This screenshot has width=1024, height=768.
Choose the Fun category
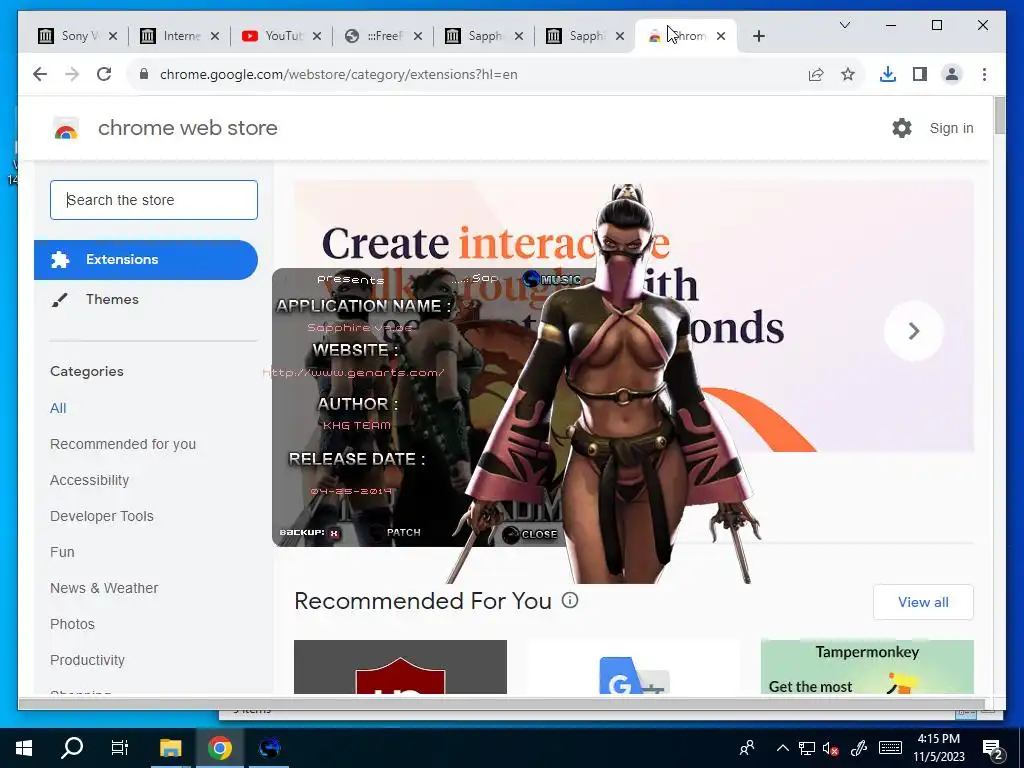point(62,552)
